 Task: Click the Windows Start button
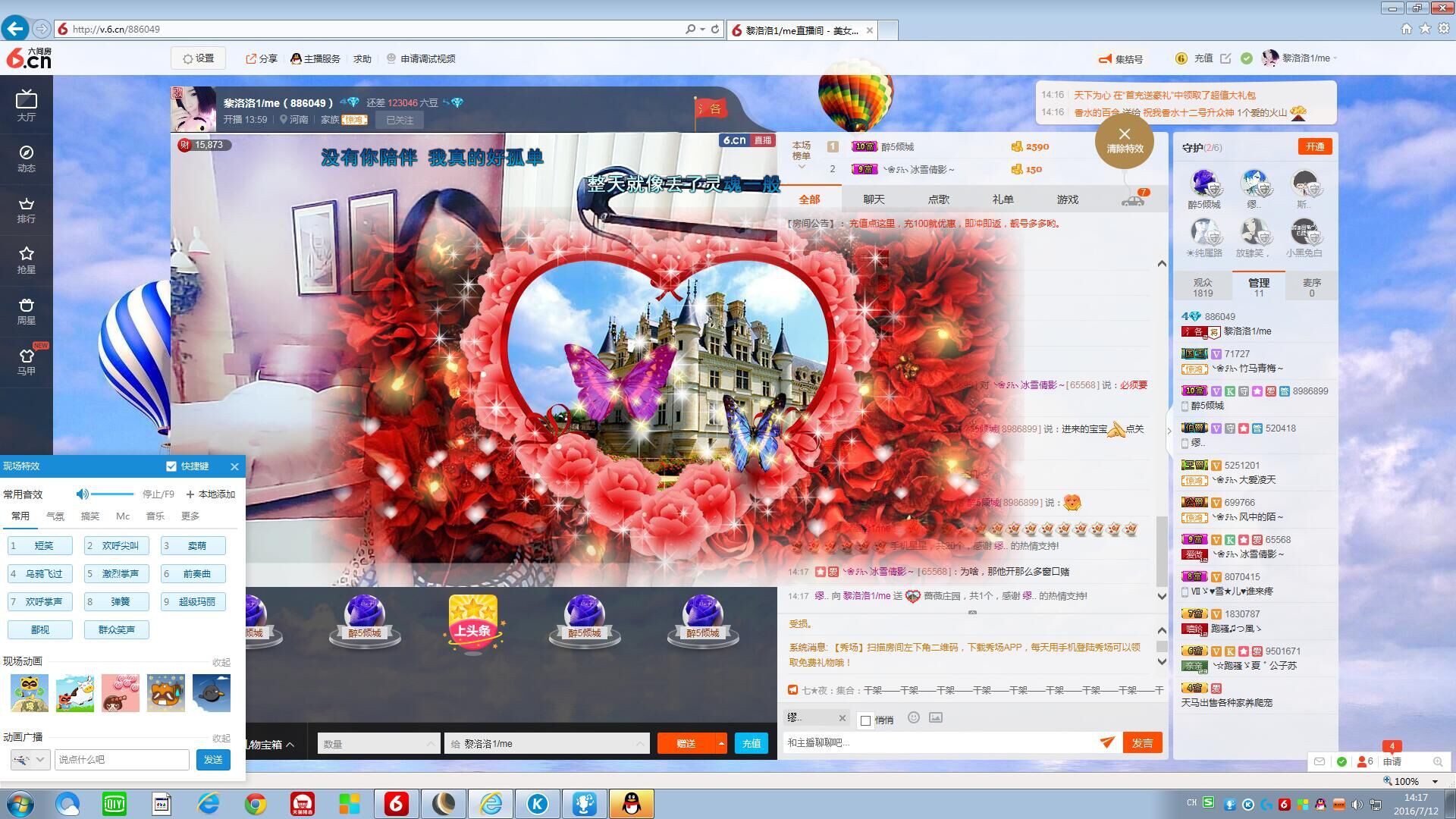pos(20,804)
